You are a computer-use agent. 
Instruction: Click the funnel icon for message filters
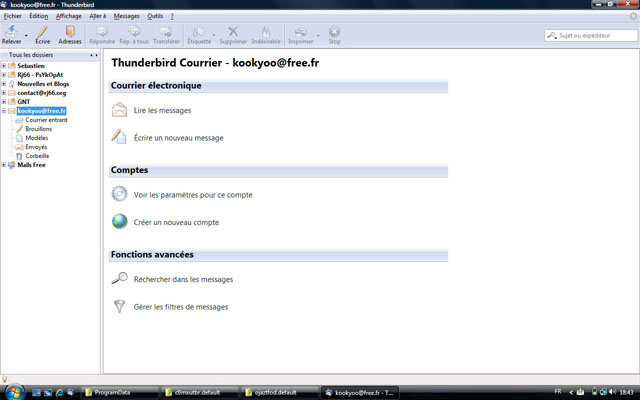point(119,306)
